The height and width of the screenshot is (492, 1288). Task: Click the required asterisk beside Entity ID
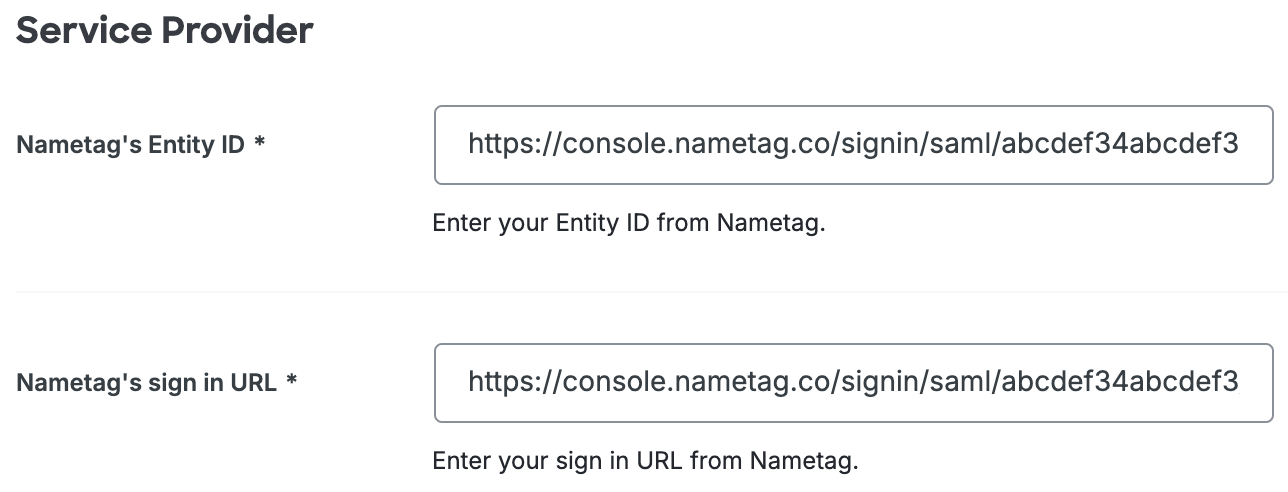pos(260,144)
